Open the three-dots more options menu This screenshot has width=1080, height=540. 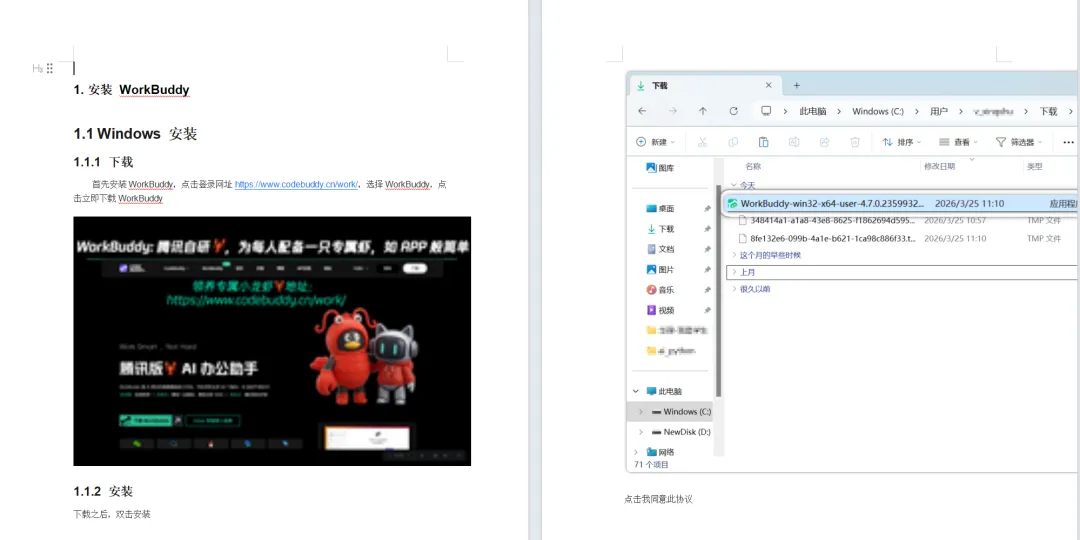(x=1068, y=142)
